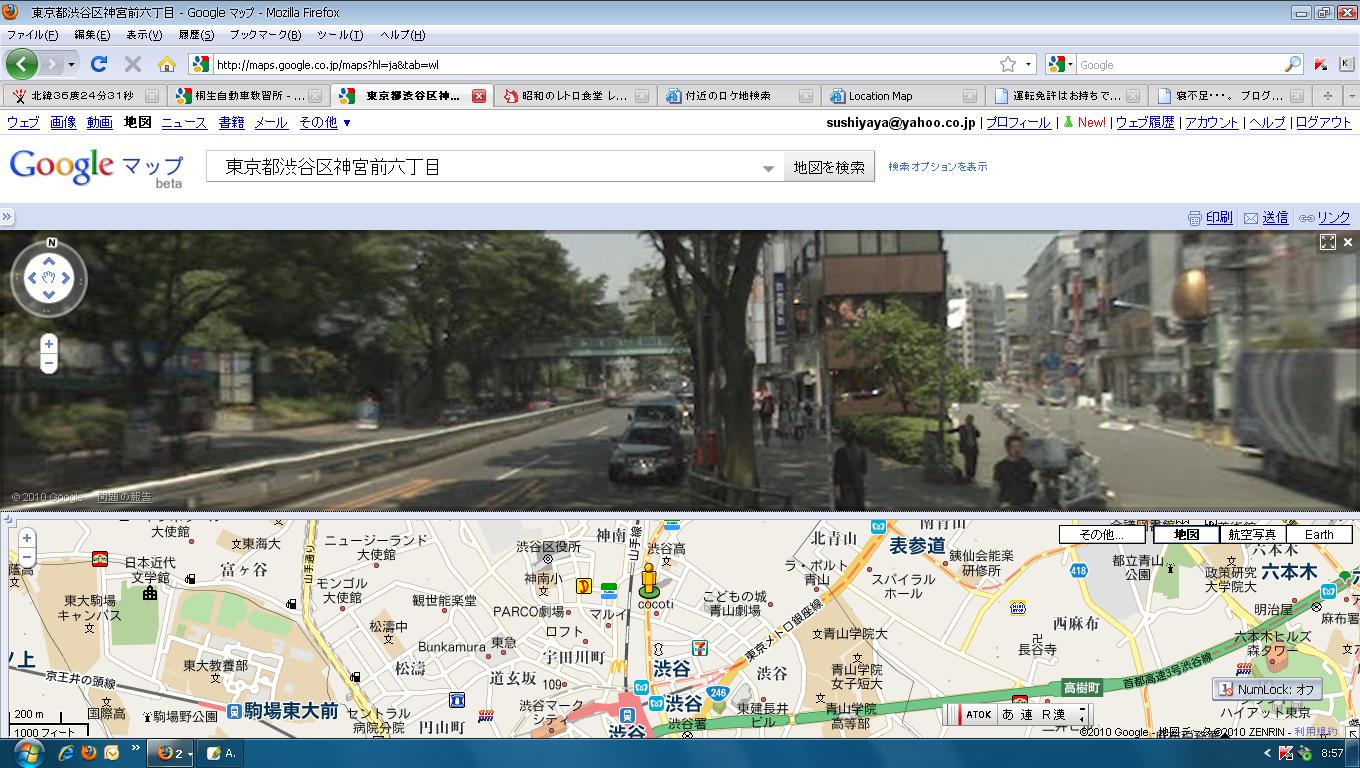This screenshot has height=768, width=1360.
Task: Switch to the 桐生自動車教習所 tab
Action: (x=247, y=96)
